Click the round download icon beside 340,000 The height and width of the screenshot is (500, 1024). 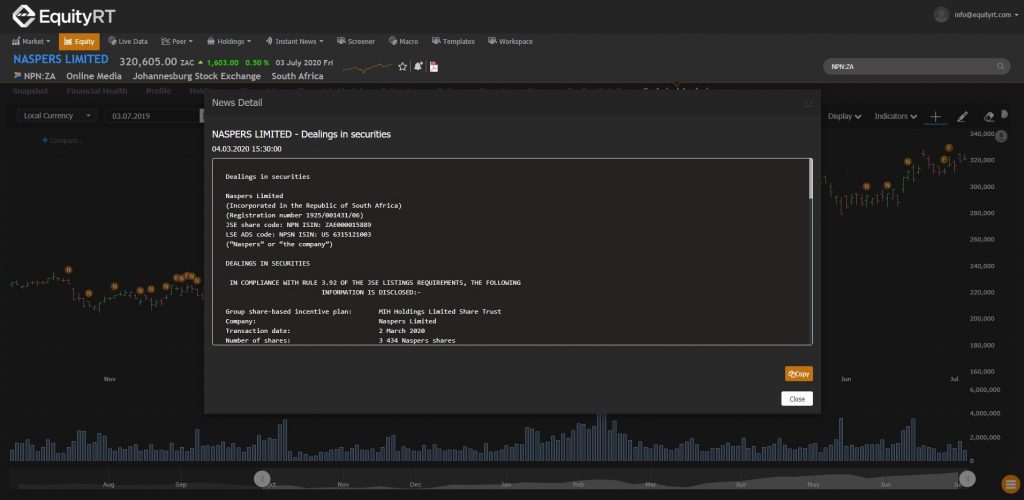click(1003, 134)
